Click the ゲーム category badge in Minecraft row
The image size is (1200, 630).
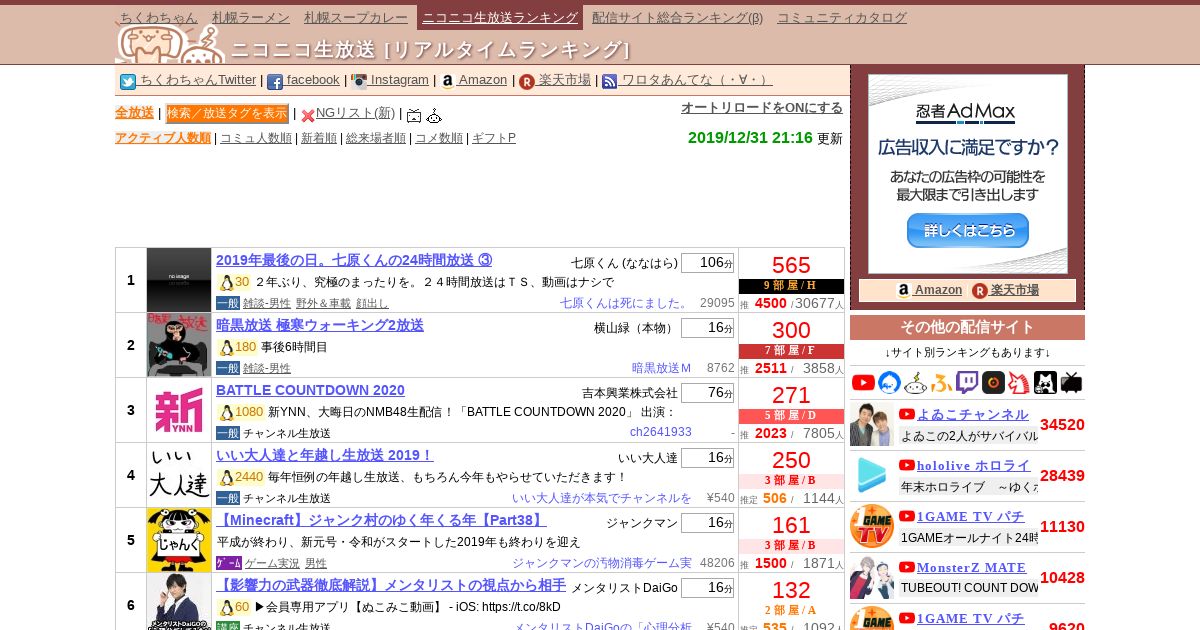(x=228, y=563)
